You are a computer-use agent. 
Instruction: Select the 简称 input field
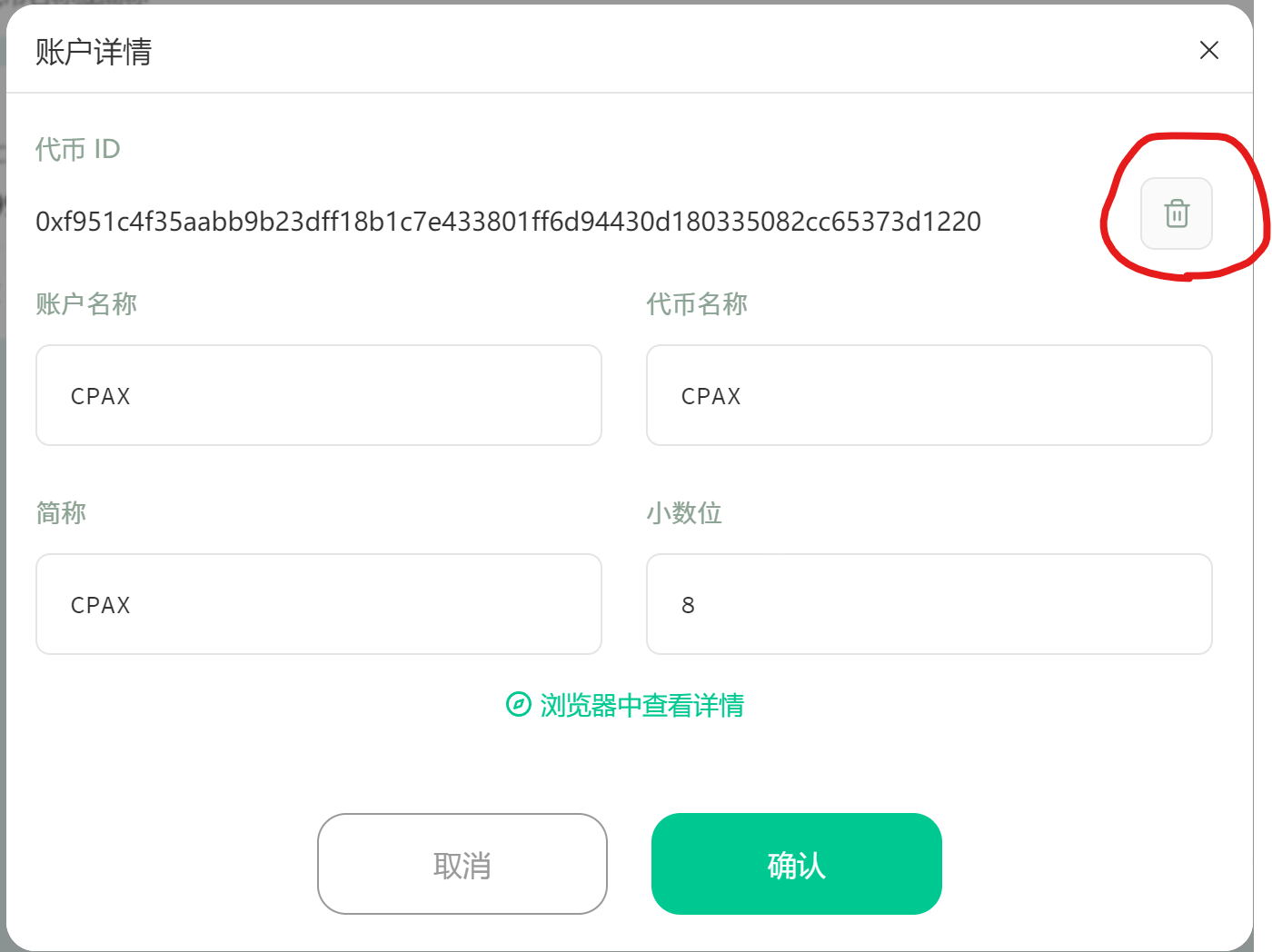tap(319, 604)
